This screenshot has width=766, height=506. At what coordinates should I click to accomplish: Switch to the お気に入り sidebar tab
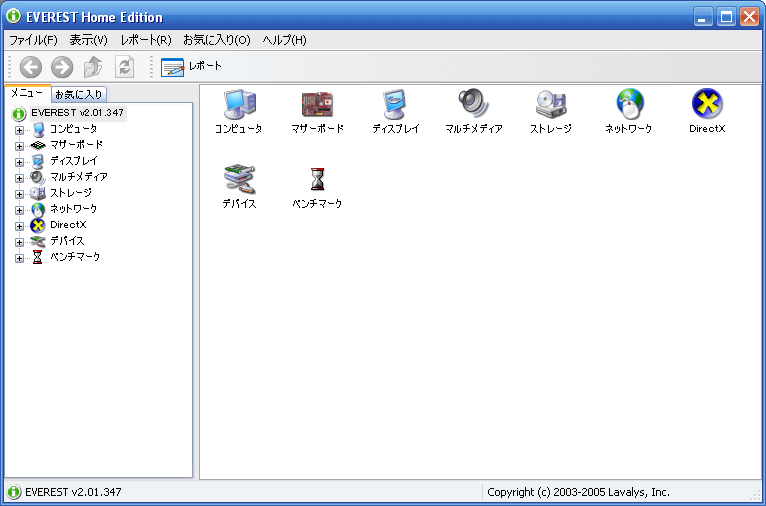point(79,94)
